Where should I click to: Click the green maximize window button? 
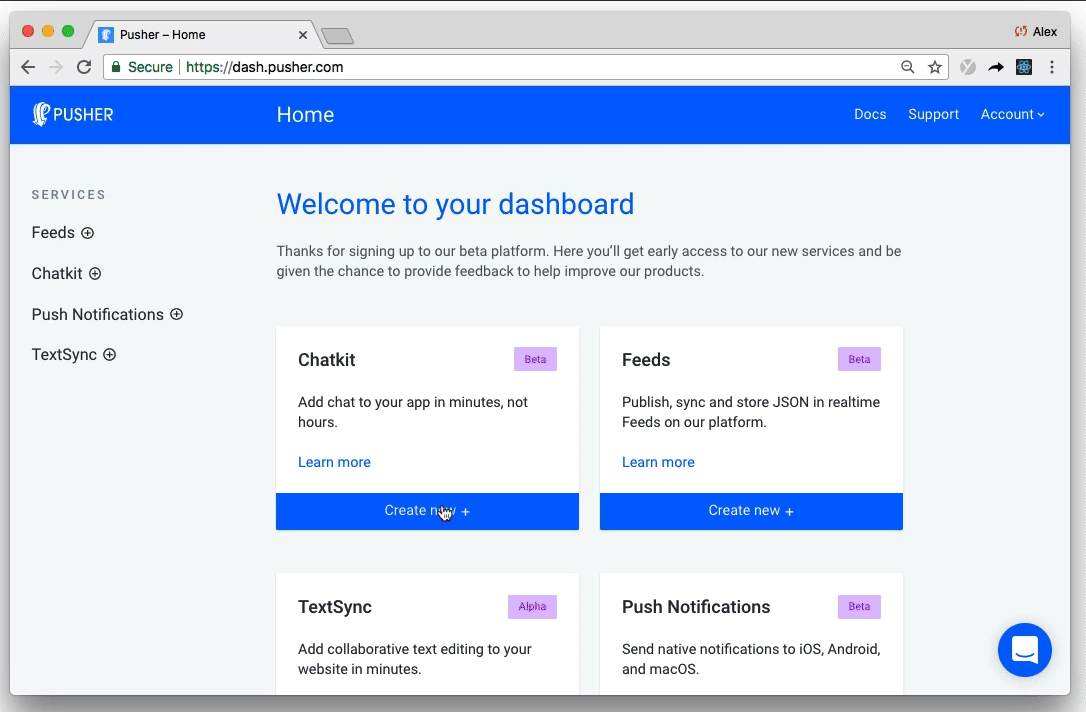(x=68, y=31)
